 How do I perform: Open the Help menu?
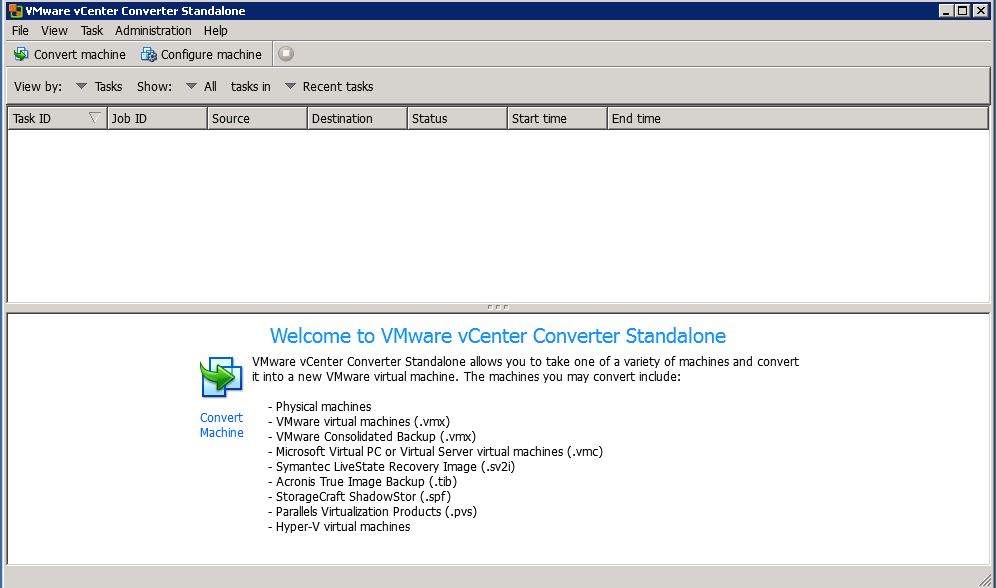coord(215,30)
